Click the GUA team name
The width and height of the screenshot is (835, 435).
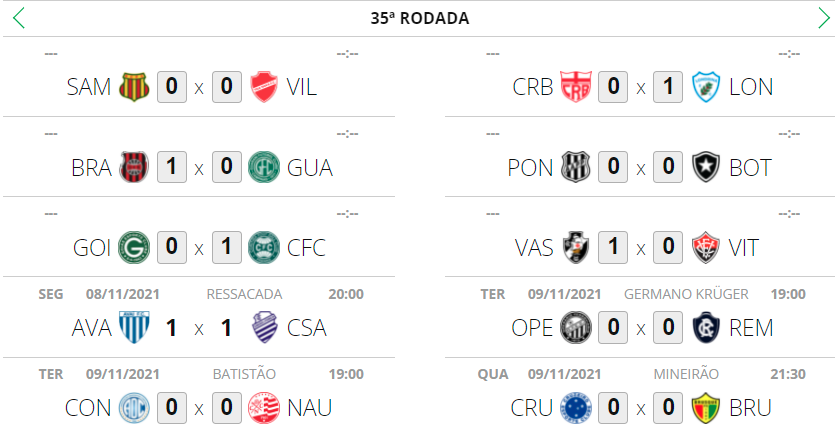309,167
